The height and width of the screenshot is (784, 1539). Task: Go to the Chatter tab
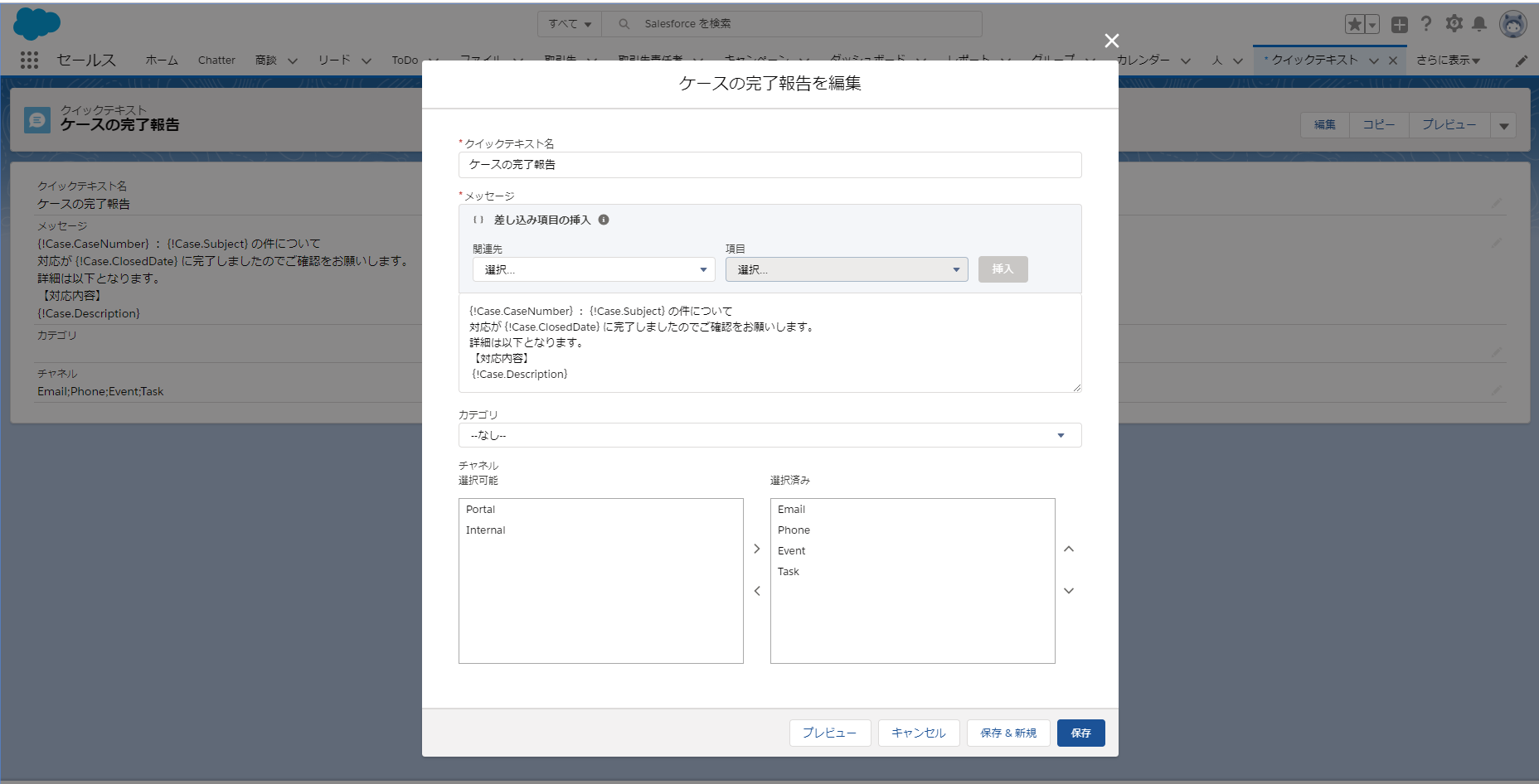tap(216, 60)
